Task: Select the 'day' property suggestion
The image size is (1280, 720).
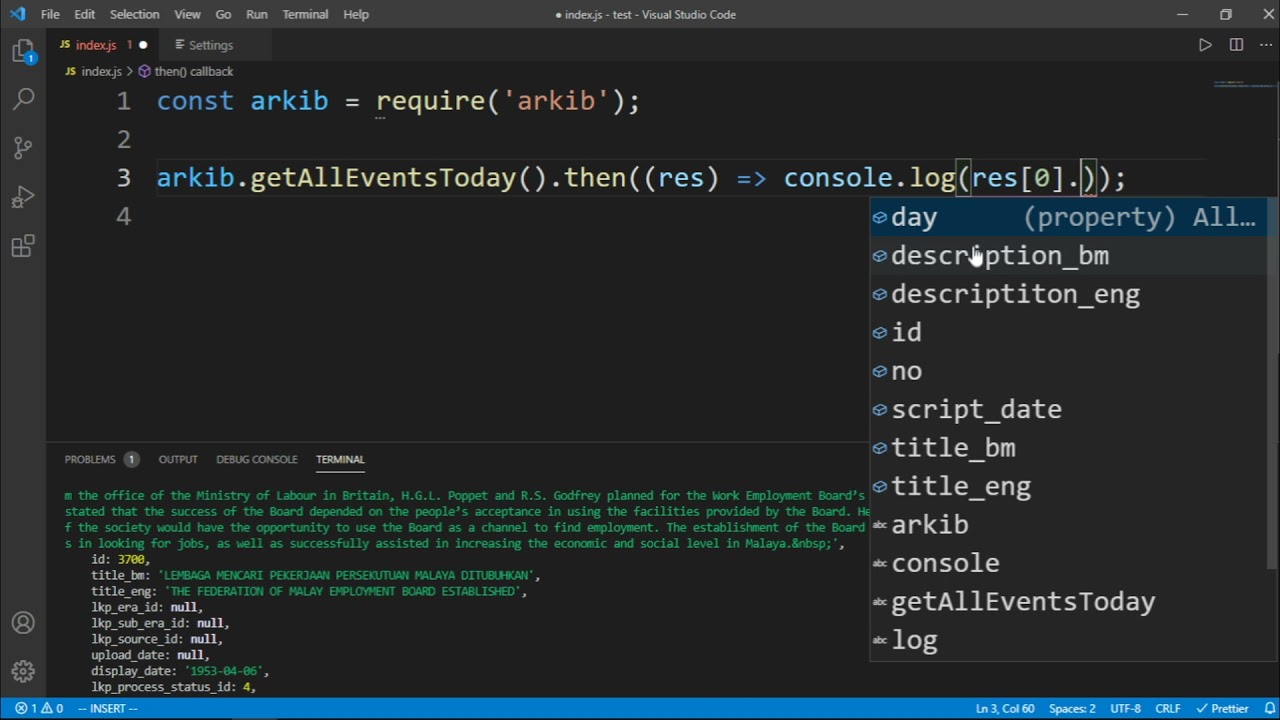Action: tap(1068, 217)
